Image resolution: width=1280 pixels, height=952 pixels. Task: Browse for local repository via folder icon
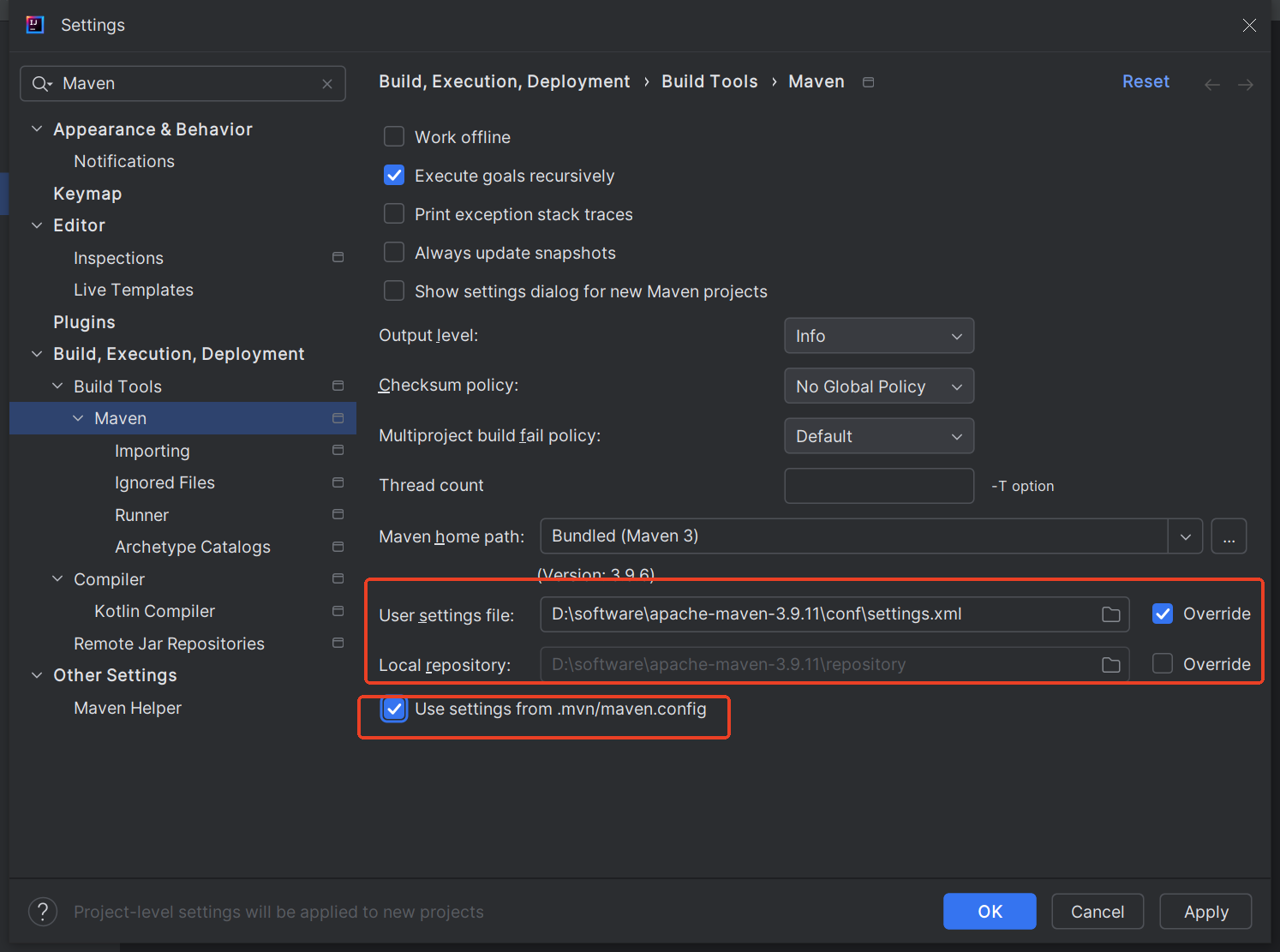(x=1111, y=665)
